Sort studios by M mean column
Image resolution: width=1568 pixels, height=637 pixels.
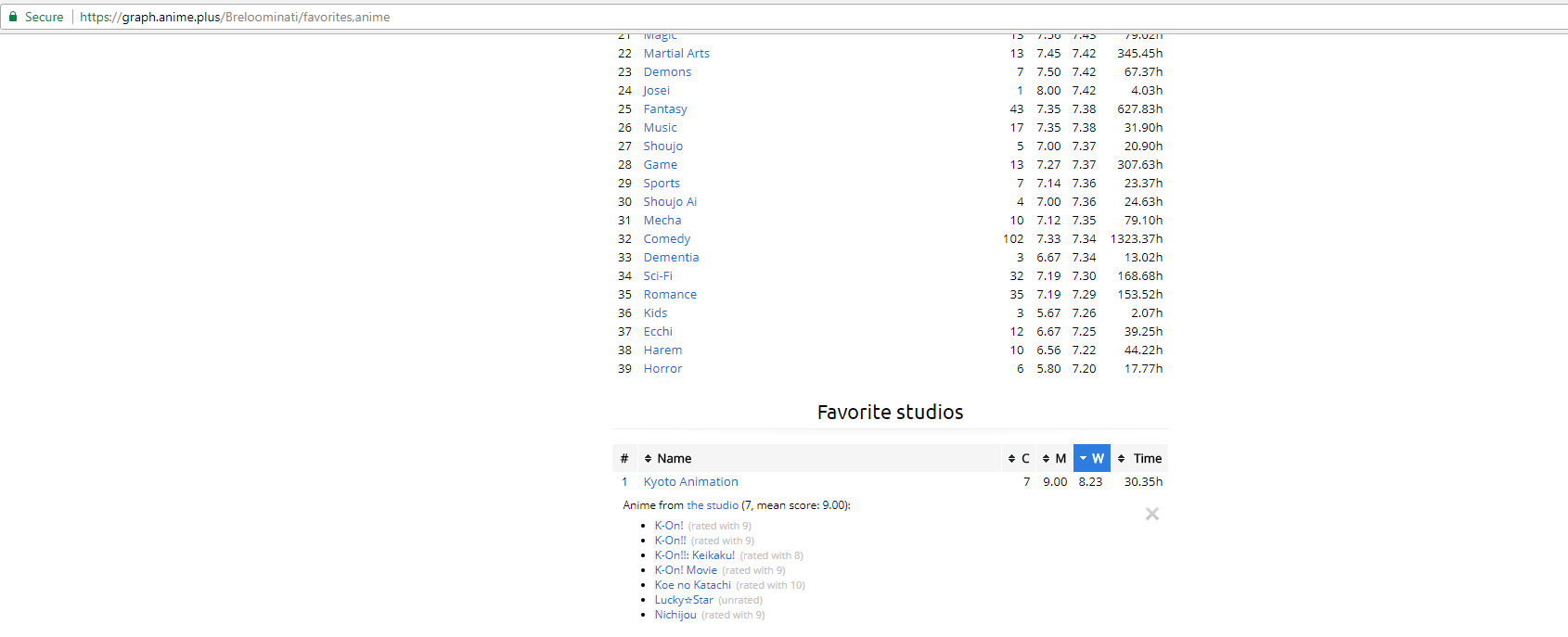(x=1054, y=458)
